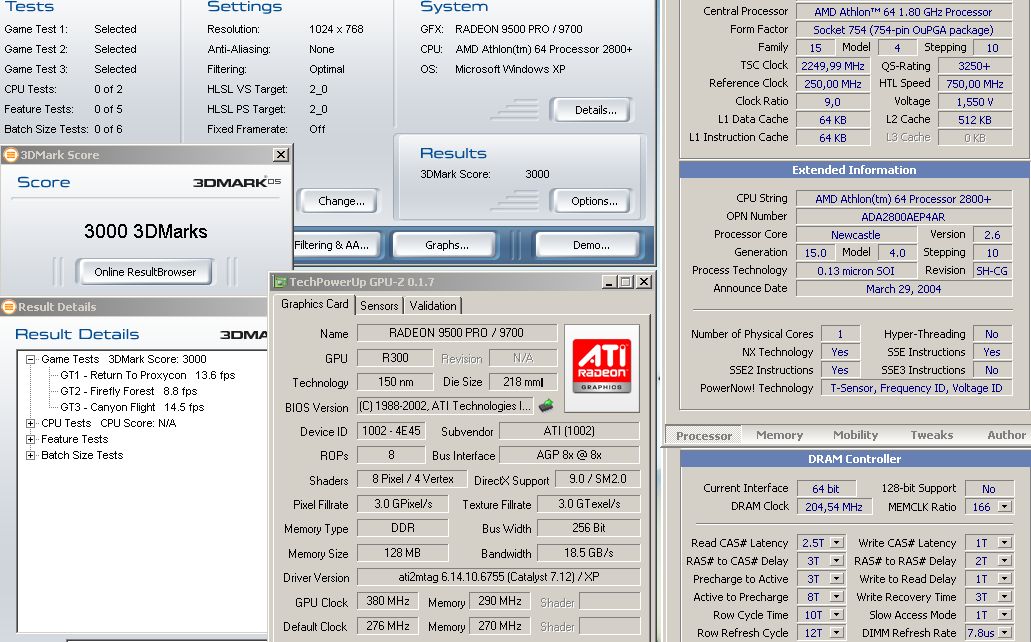Maximize the GPU-Z window

(x=626, y=282)
